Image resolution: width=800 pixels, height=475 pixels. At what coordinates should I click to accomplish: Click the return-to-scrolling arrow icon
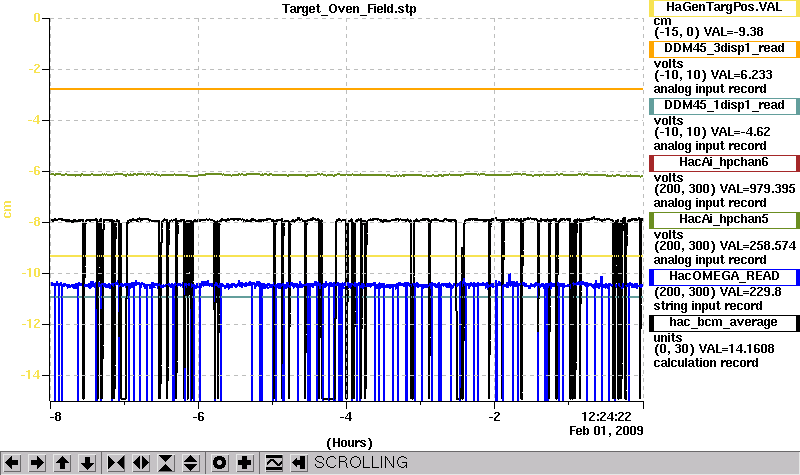click(x=299, y=463)
